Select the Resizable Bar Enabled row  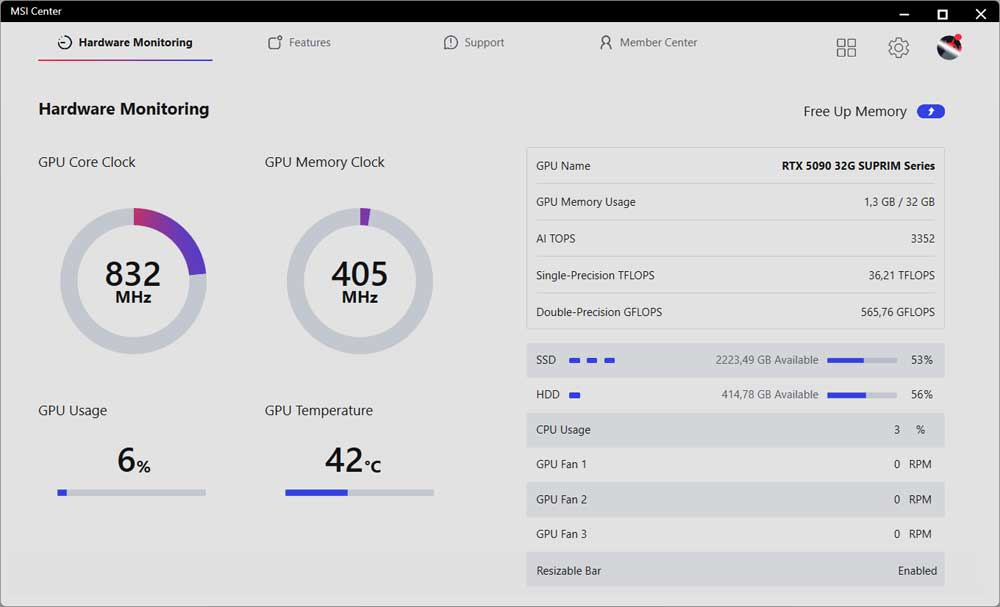click(735, 570)
